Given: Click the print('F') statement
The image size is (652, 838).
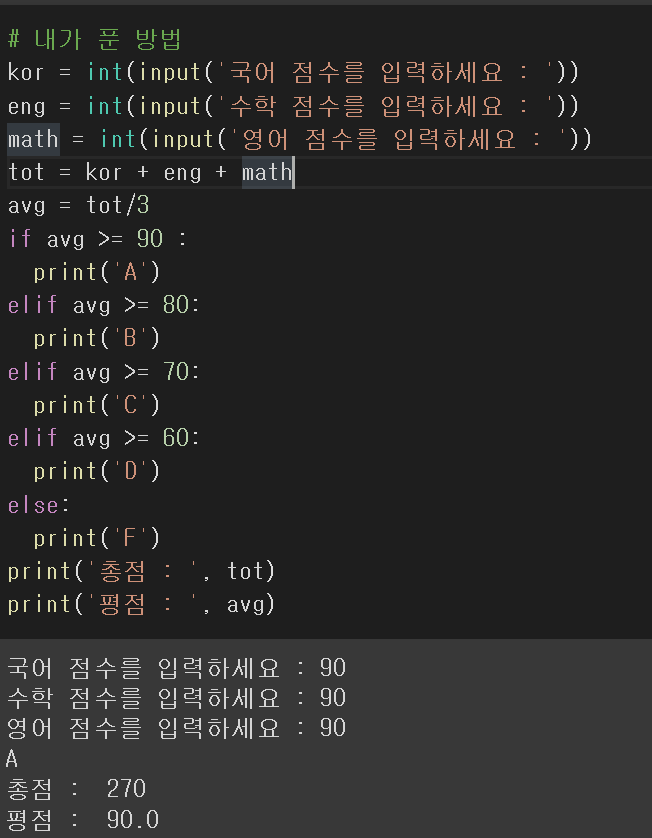Looking at the screenshot, I should (x=97, y=538).
